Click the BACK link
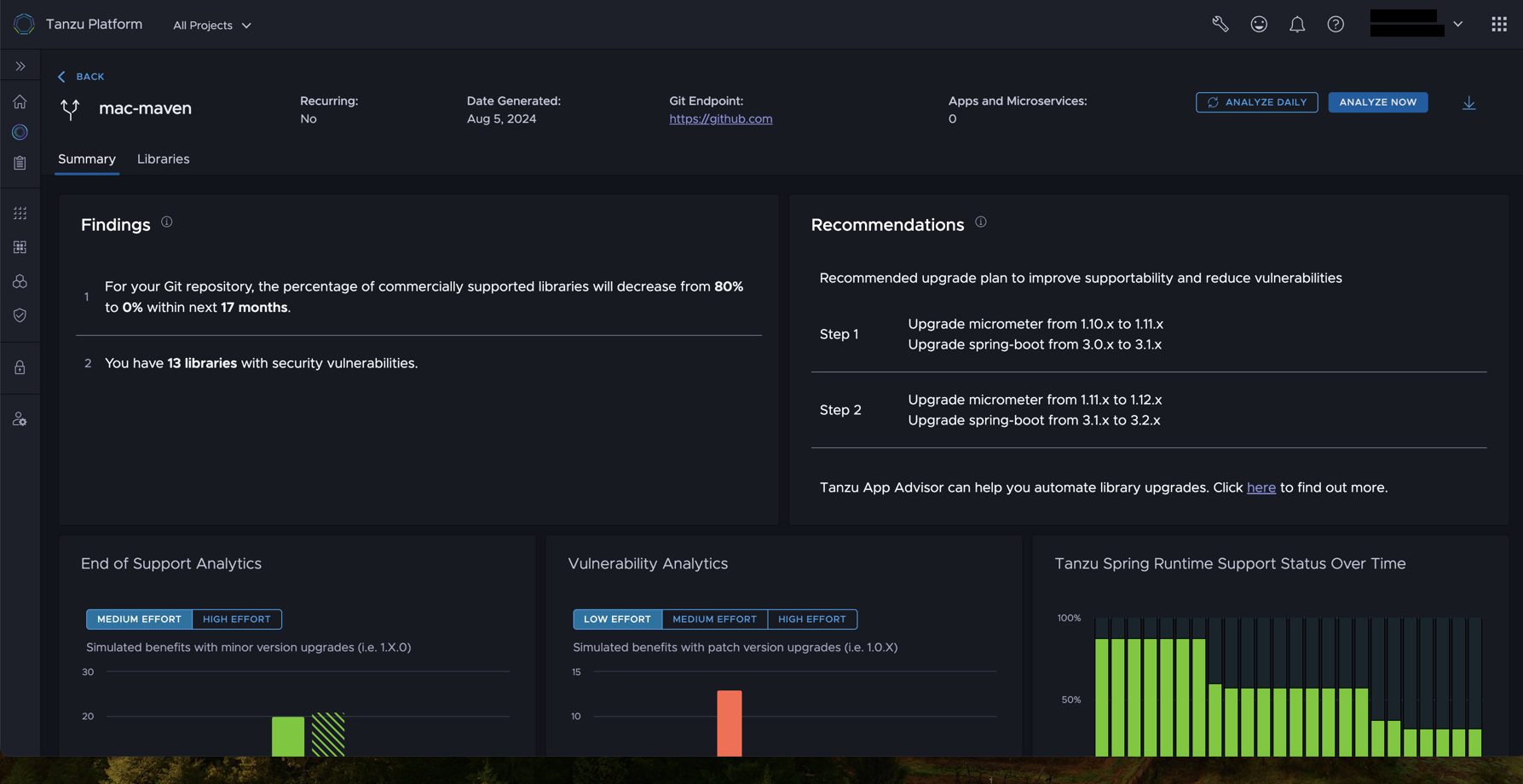The width and height of the screenshot is (1523, 784). (x=81, y=77)
